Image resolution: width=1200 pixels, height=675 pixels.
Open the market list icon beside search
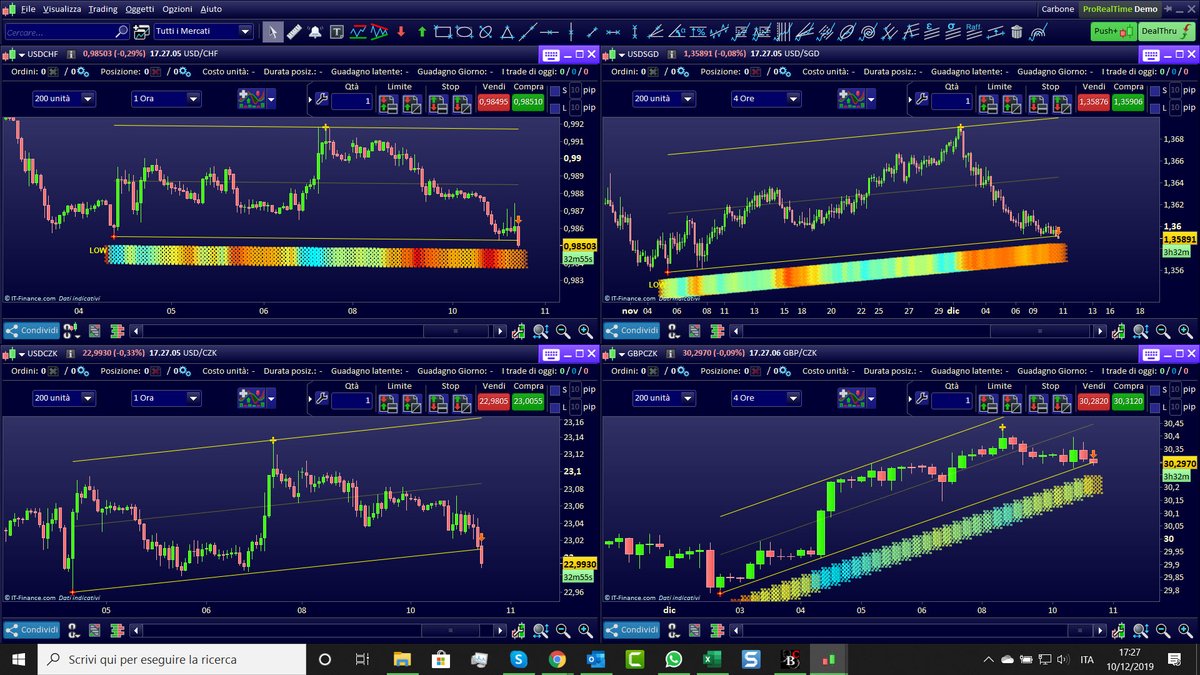click(x=142, y=32)
